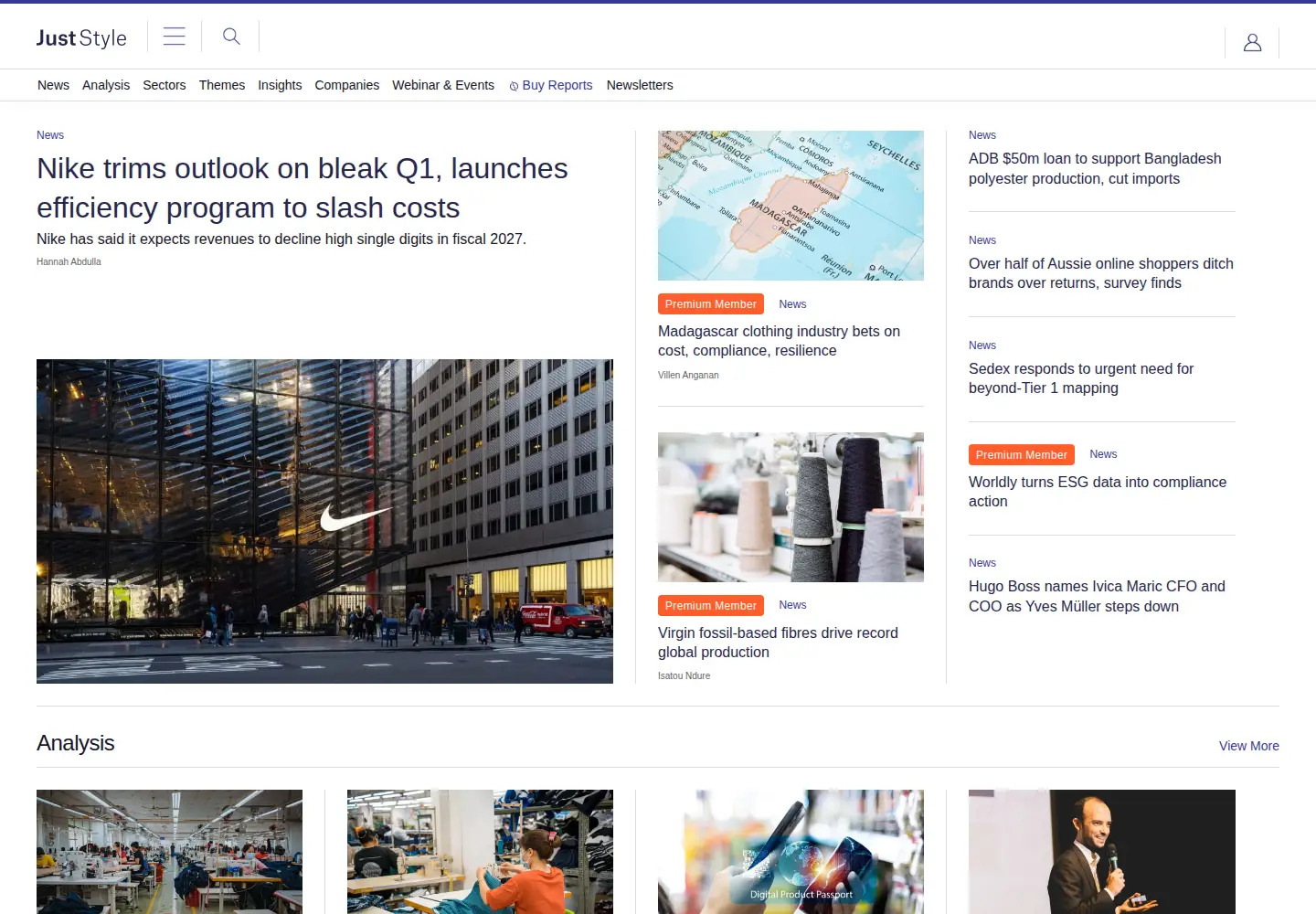Read Virgin fossil-based fibres article
Image resolution: width=1316 pixels, height=914 pixels.
click(x=778, y=643)
